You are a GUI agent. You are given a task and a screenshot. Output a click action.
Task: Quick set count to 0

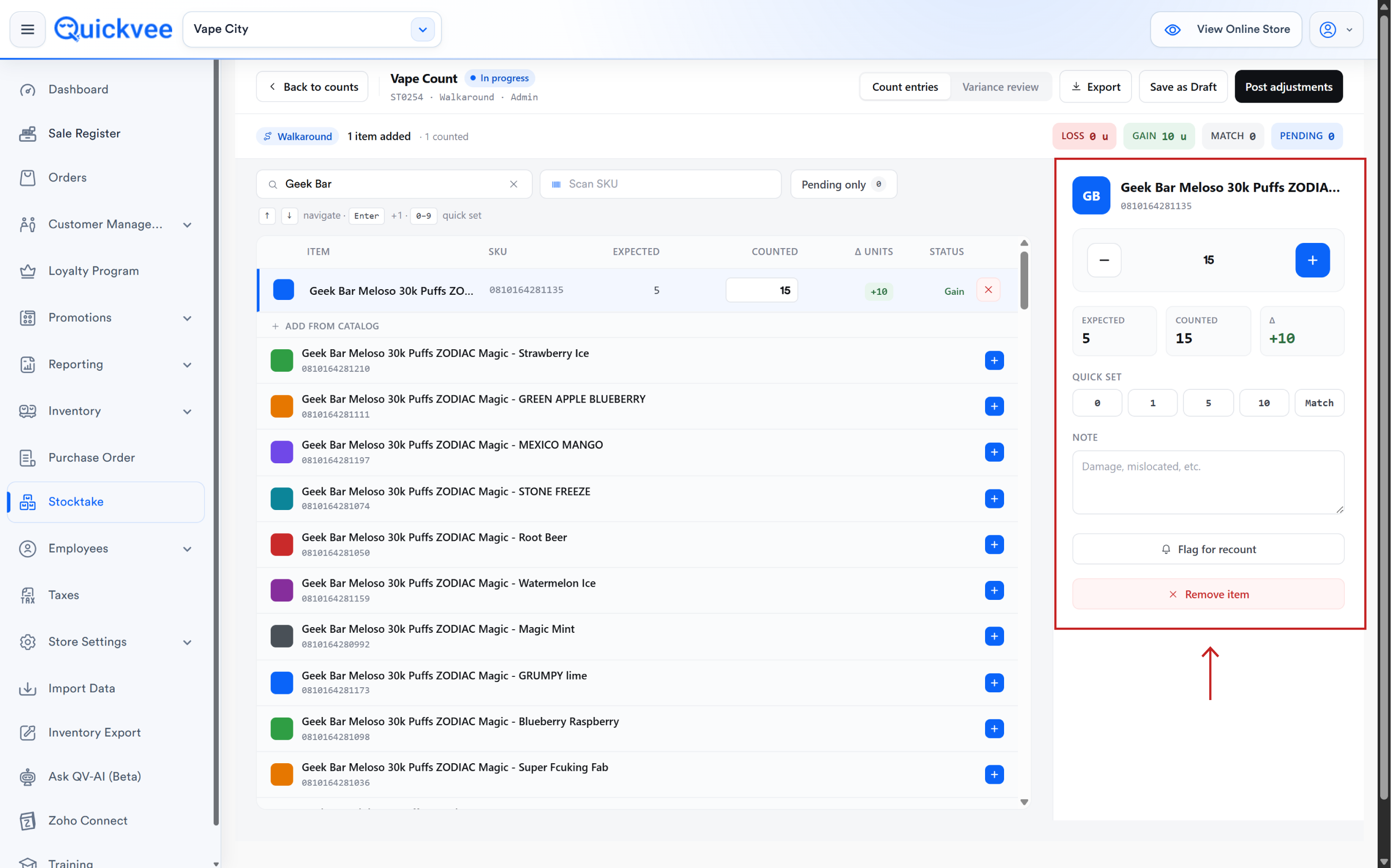click(1097, 403)
